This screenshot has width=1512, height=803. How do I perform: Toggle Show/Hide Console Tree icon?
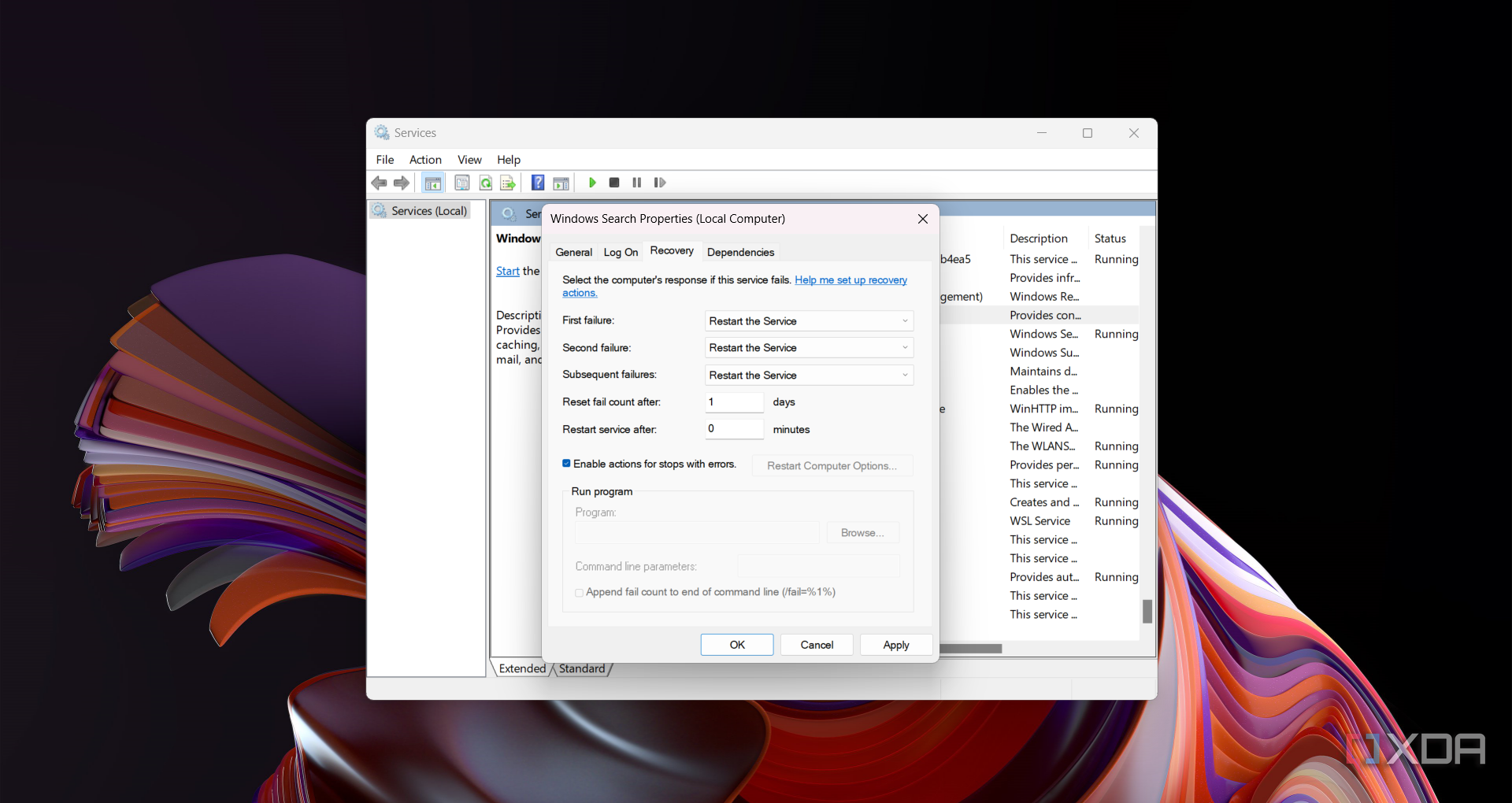432,183
